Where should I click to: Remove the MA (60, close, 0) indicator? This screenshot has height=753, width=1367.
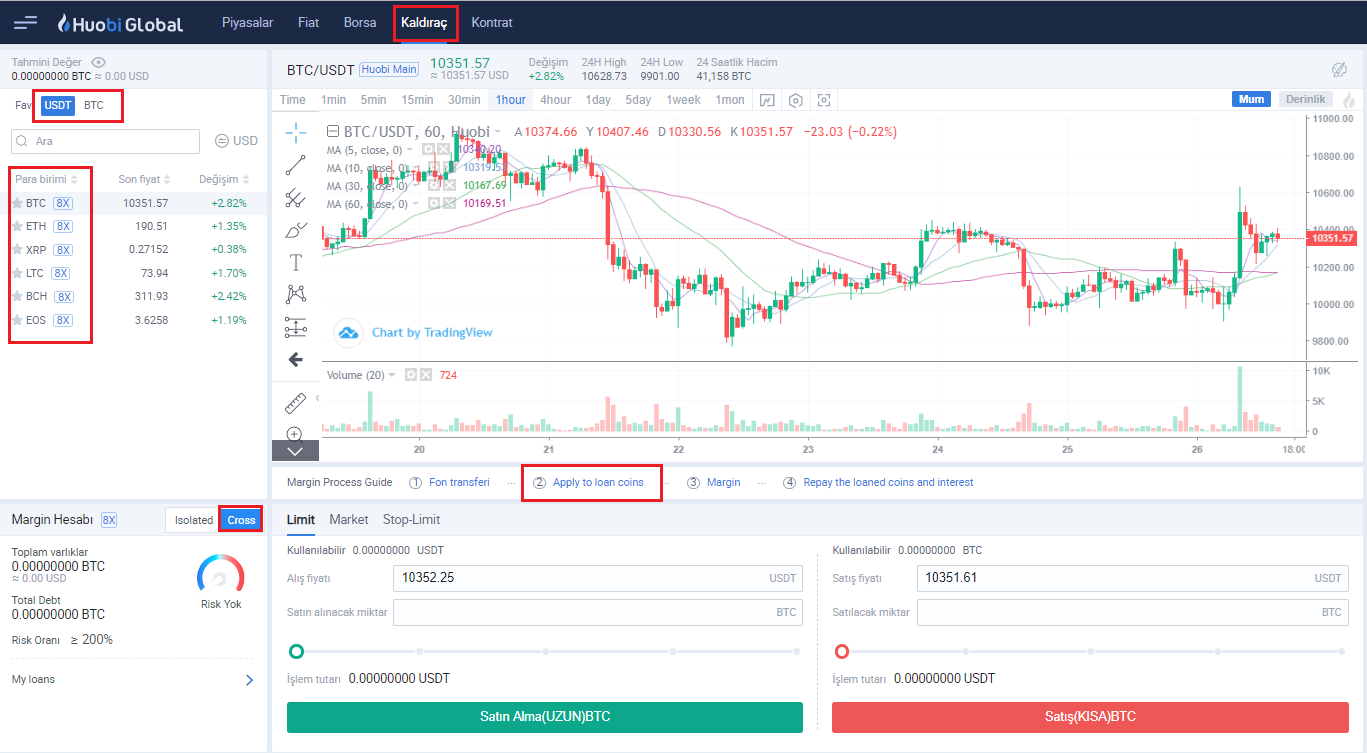449,203
